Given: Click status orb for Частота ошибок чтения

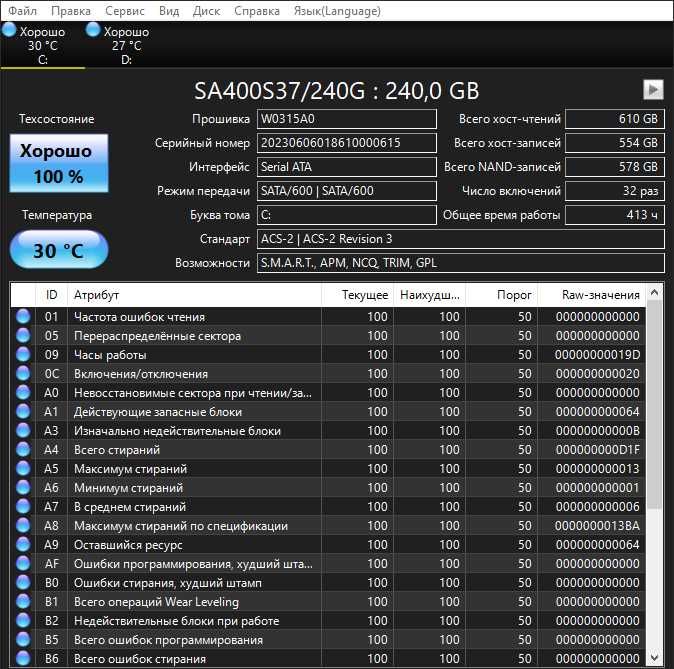Looking at the screenshot, I should click(x=23, y=316).
